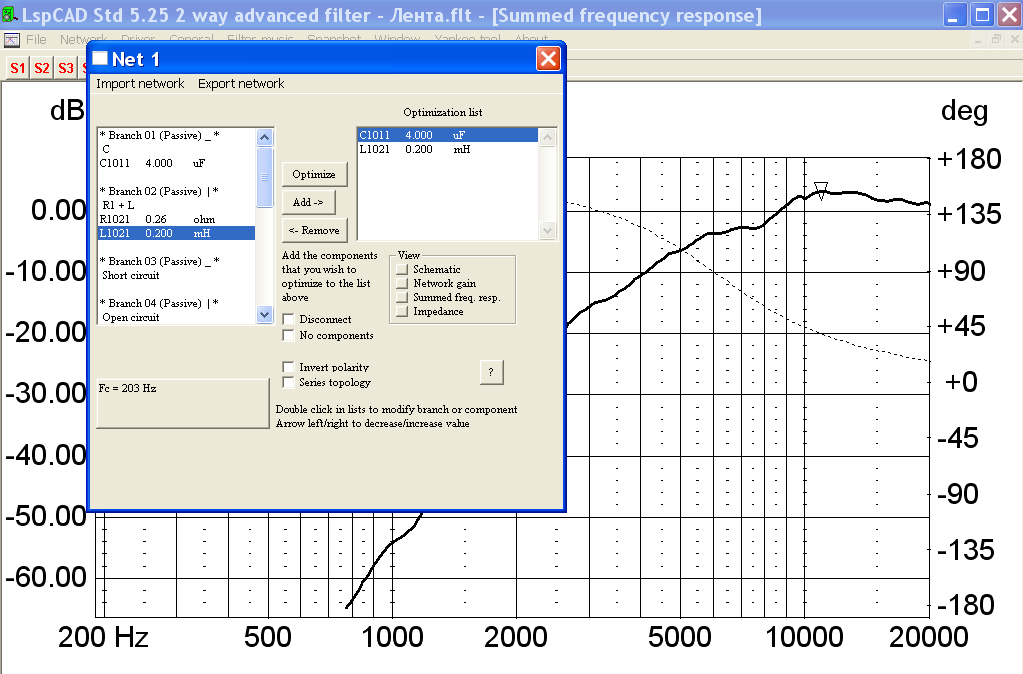Click branch list scrollbar up arrow
Viewport: 1023px width, 674px height.
click(264, 137)
